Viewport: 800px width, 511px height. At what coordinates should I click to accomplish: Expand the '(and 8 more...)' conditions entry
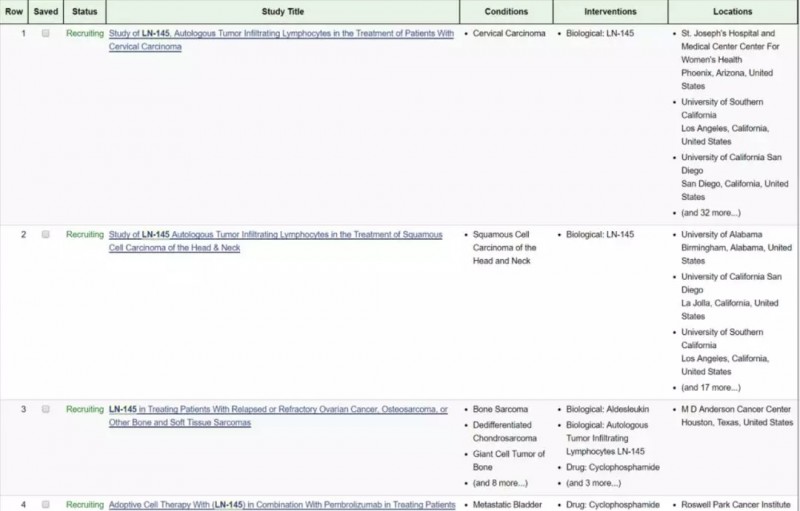[500, 483]
